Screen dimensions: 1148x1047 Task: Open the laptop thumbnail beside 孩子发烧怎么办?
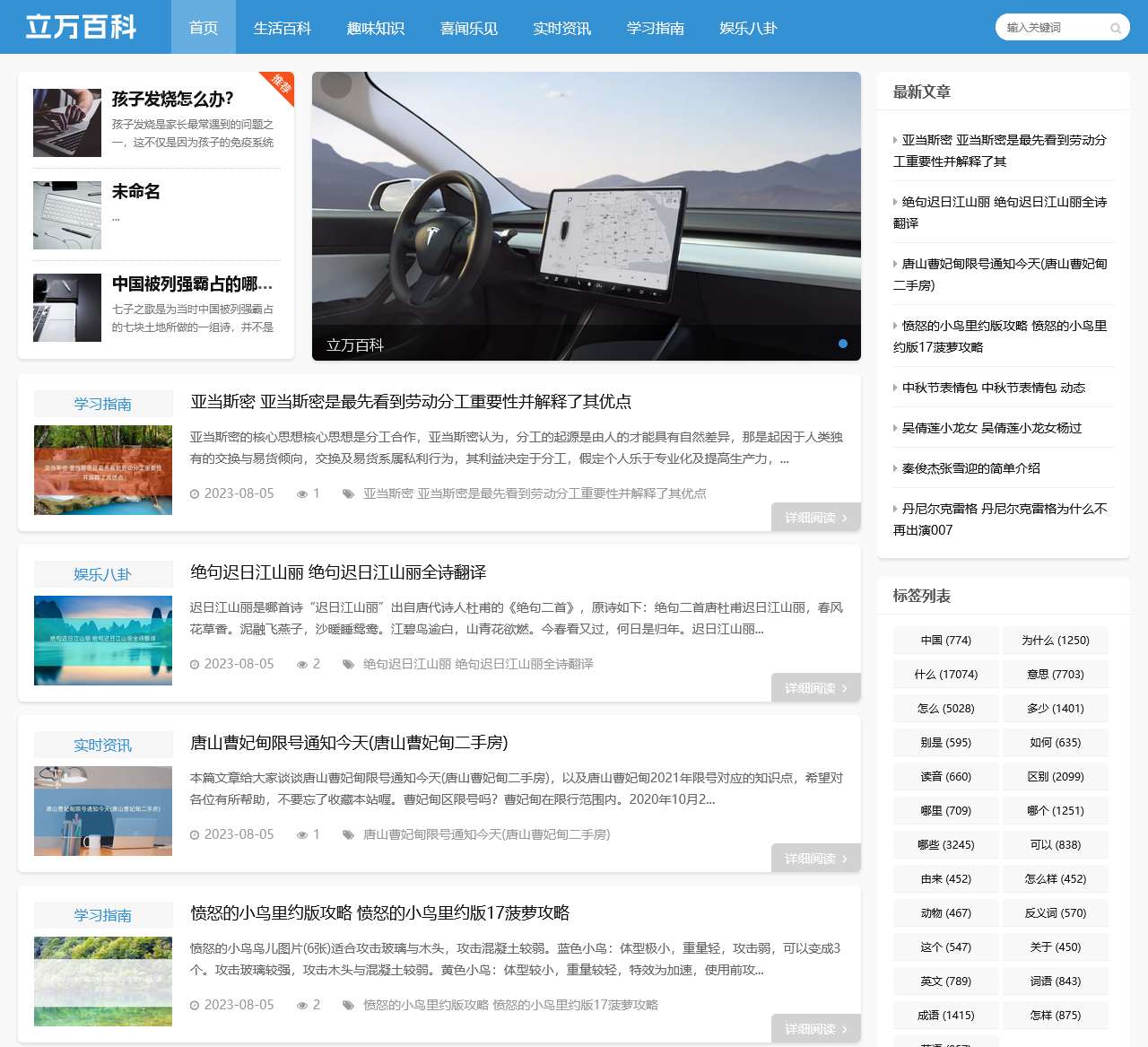(67, 123)
